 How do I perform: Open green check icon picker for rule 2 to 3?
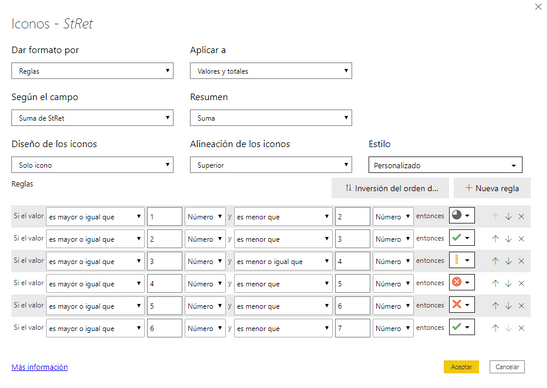point(462,238)
